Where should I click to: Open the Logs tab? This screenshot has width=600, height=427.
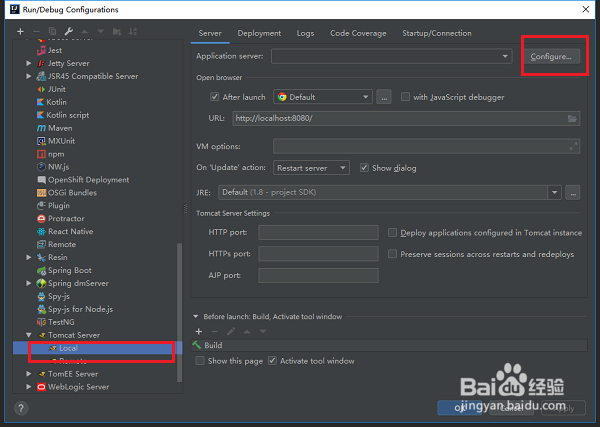tap(305, 34)
